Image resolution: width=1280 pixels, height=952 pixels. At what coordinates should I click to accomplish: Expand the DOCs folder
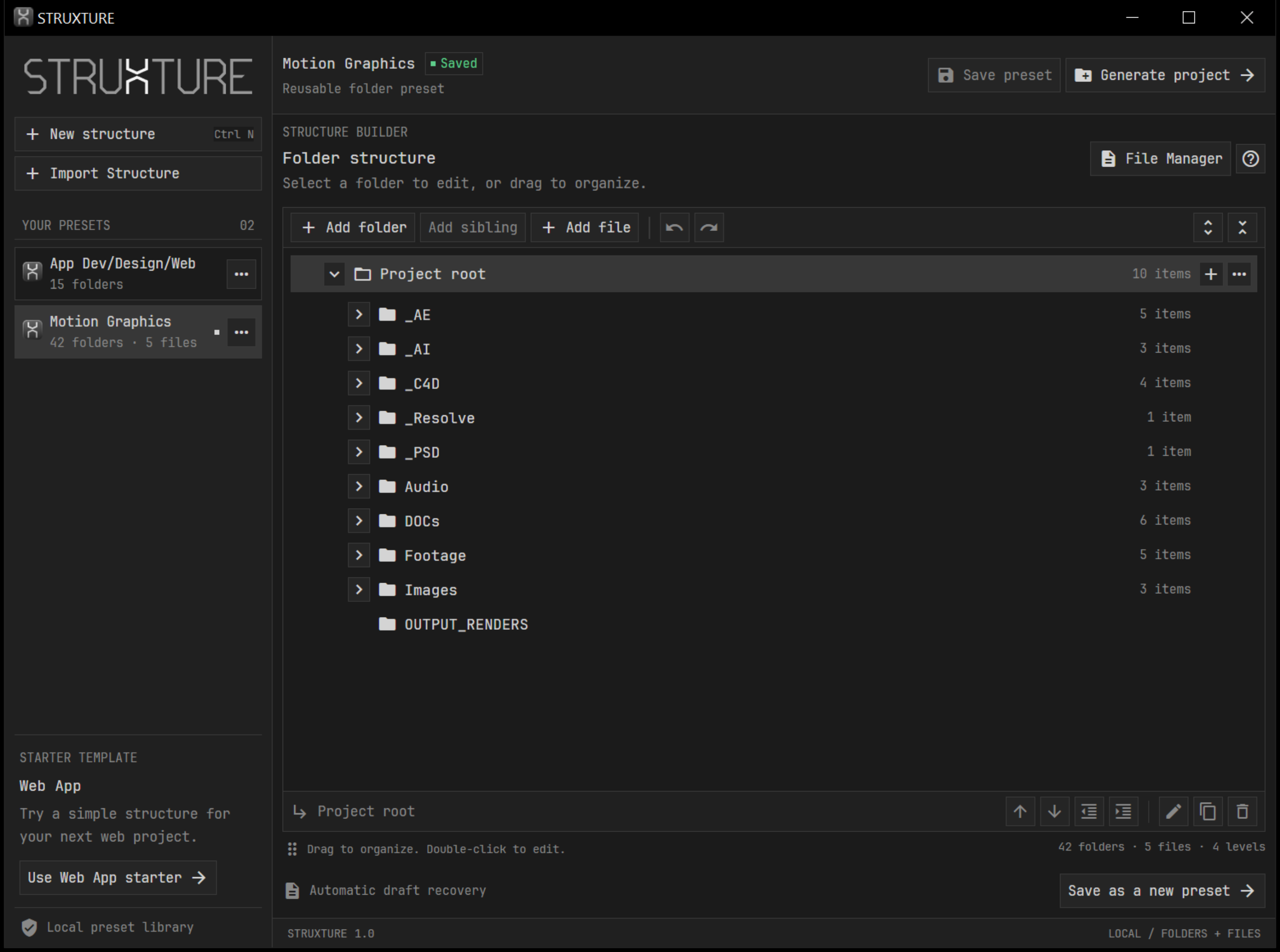point(358,521)
